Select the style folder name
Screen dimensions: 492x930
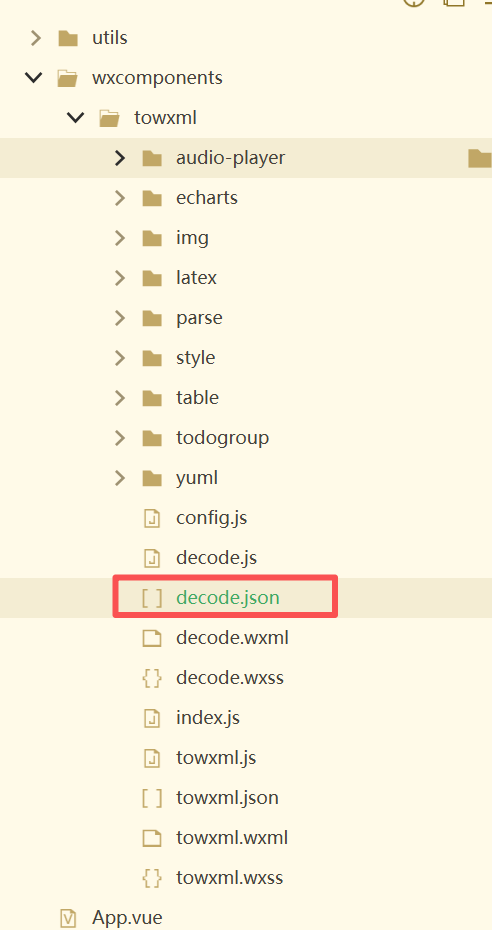tap(196, 358)
